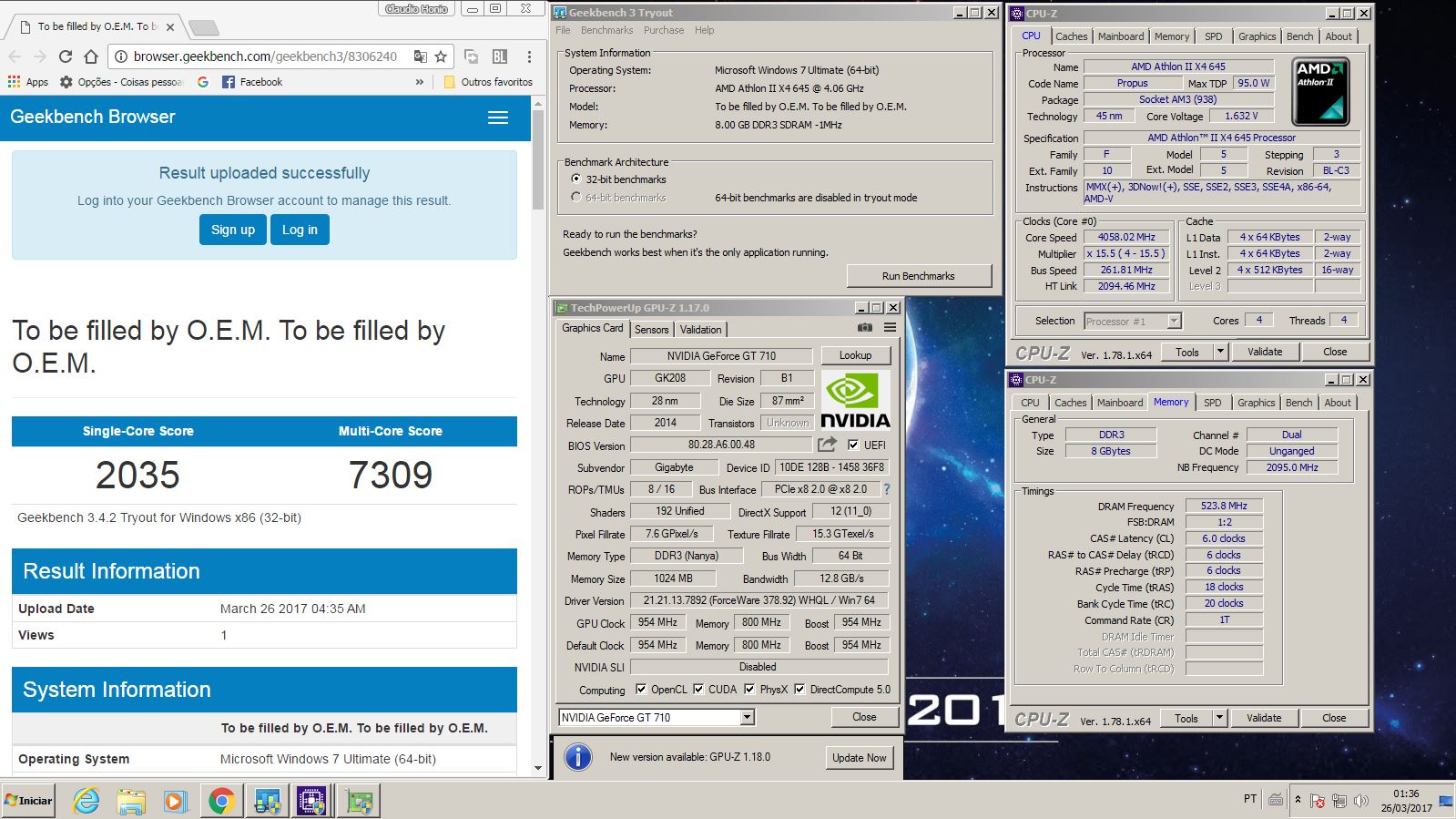1456x819 pixels.
Task: Reload the Geekbench page in Chrome
Action: 66,56
